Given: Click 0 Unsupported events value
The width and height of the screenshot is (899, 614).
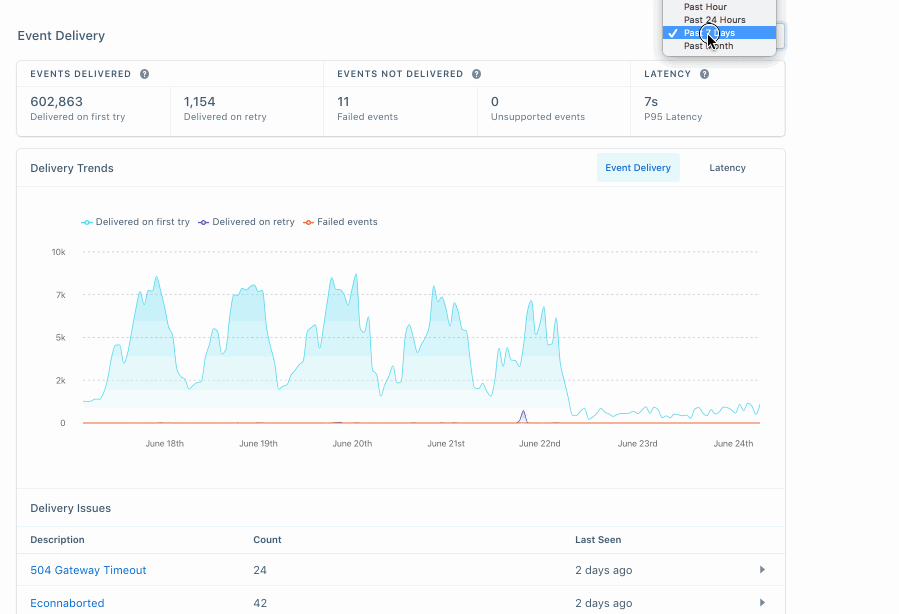Looking at the screenshot, I should click(495, 101).
